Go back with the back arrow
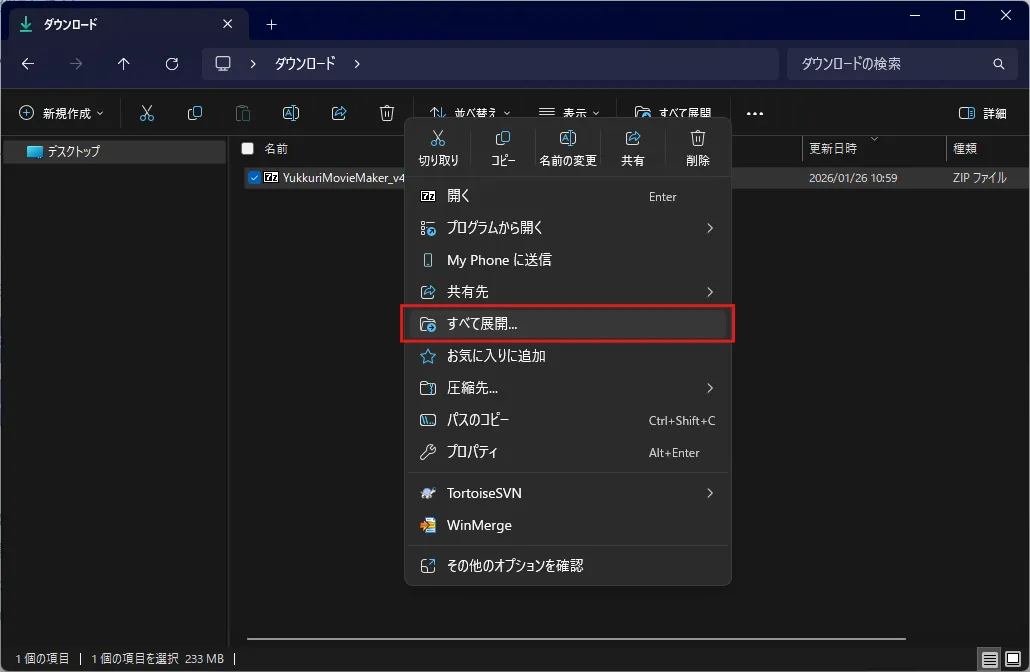 pos(28,64)
